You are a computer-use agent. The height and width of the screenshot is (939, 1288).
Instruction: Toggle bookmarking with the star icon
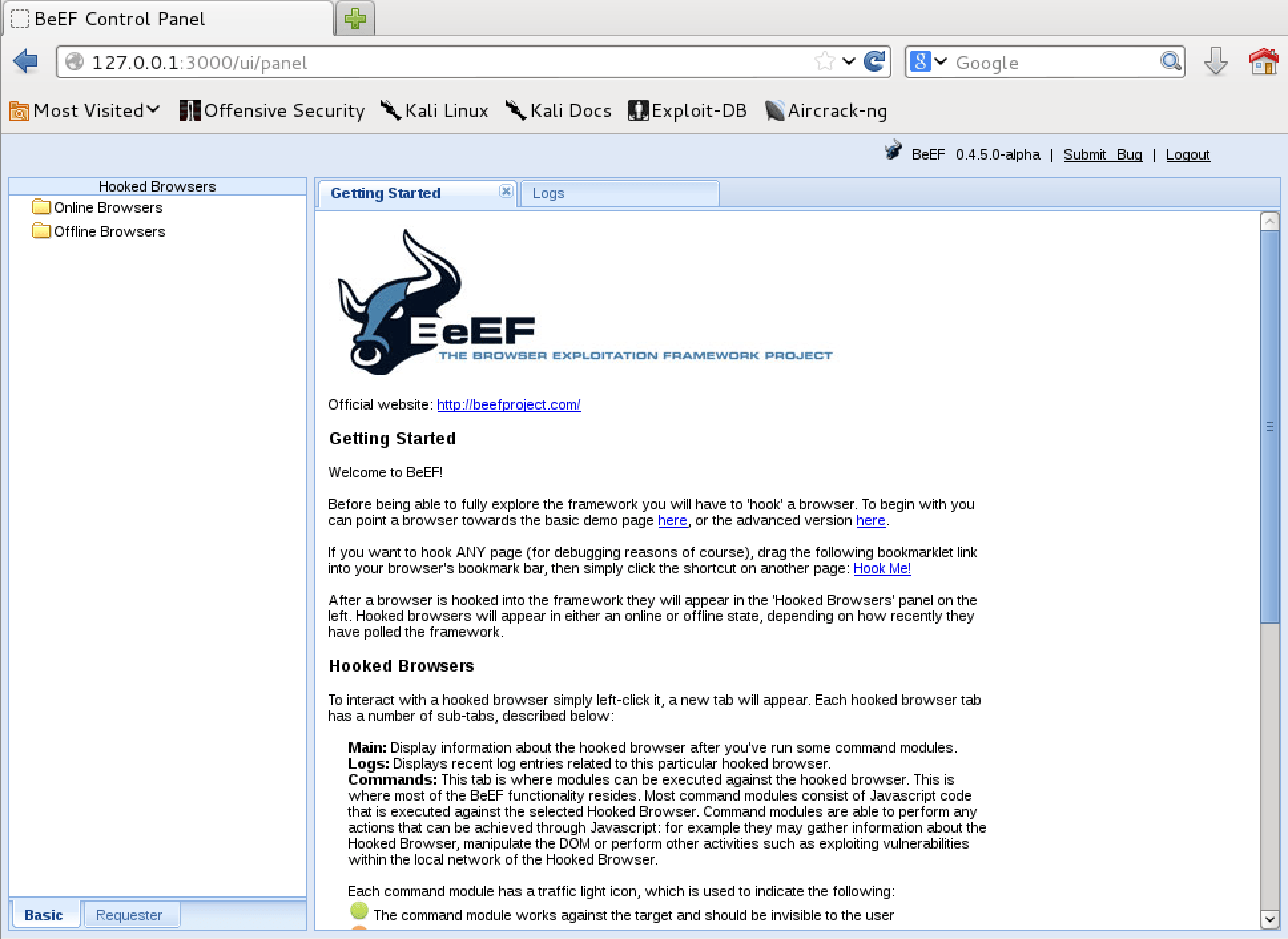coord(824,61)
